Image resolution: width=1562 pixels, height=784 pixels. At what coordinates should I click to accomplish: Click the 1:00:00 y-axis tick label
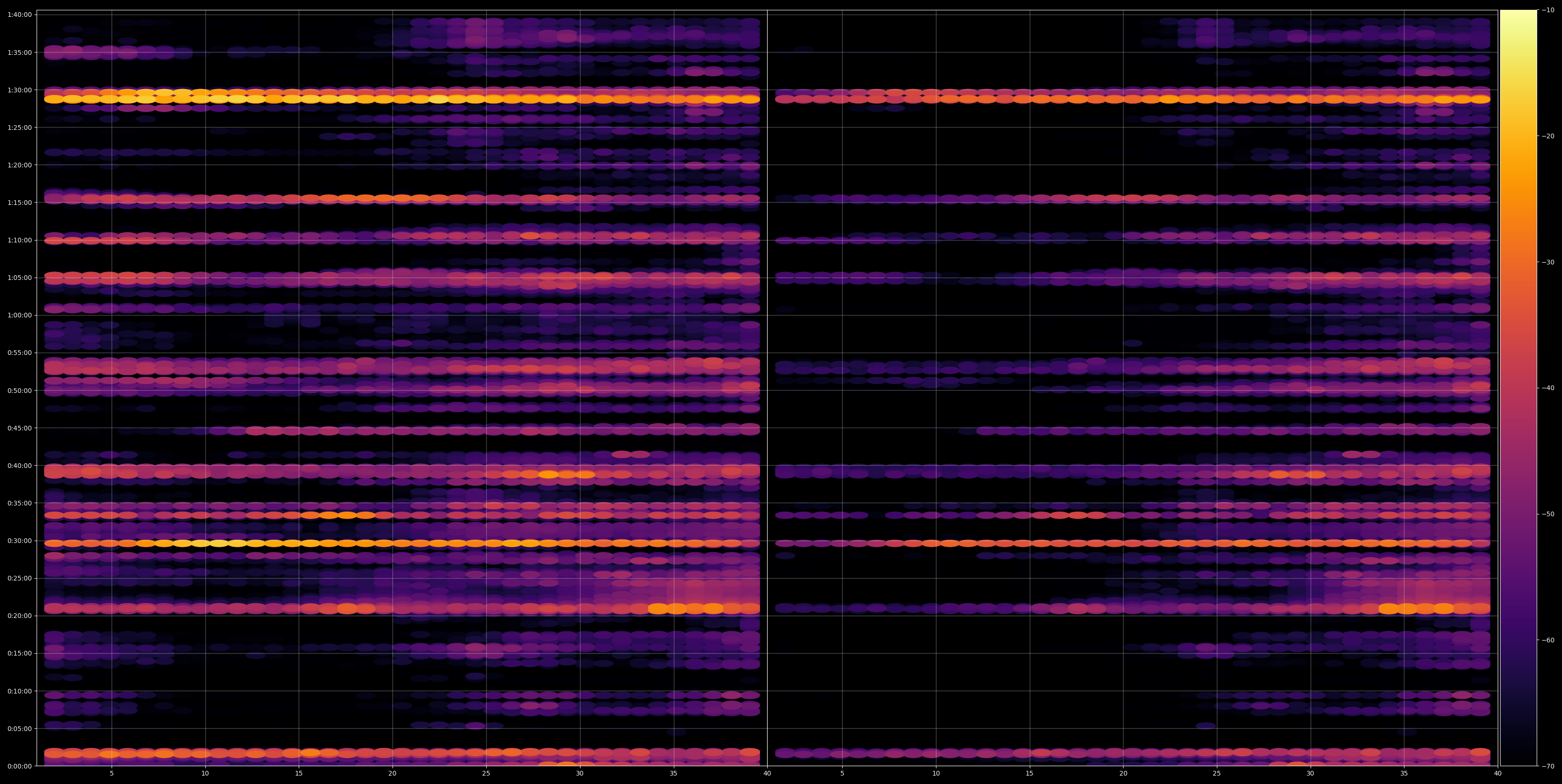tap(19, 315)
